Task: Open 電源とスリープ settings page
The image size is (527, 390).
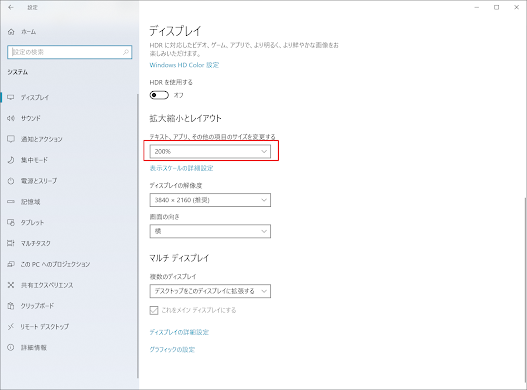Action: 39,181
